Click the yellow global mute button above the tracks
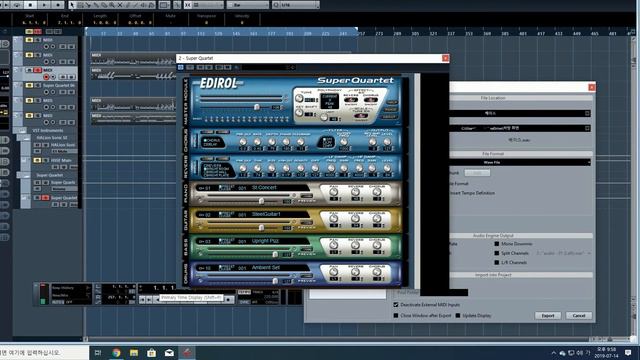This screenshot has width=640, height=360. coord(29,31)
